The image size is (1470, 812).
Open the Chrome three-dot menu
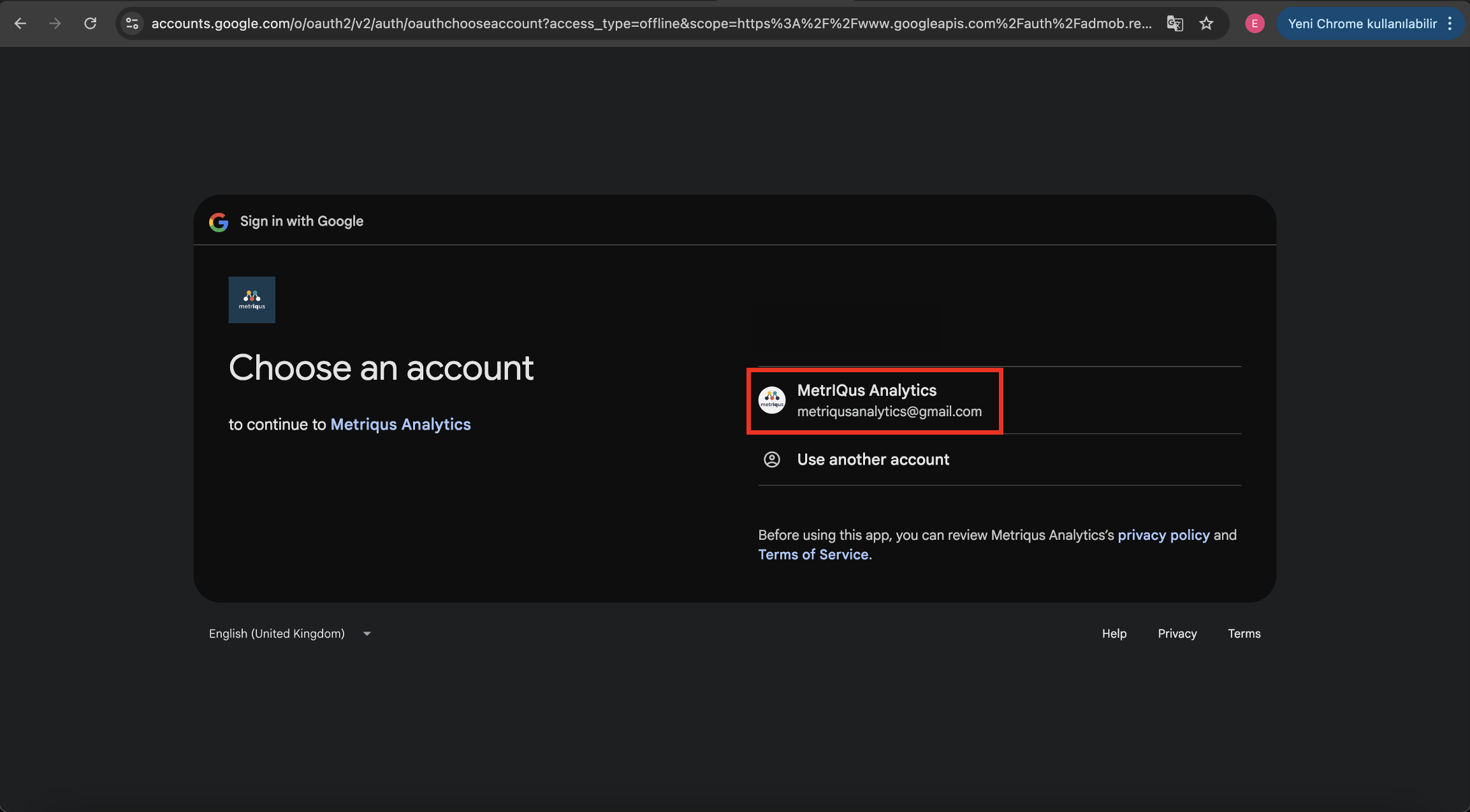(1450, 24)
